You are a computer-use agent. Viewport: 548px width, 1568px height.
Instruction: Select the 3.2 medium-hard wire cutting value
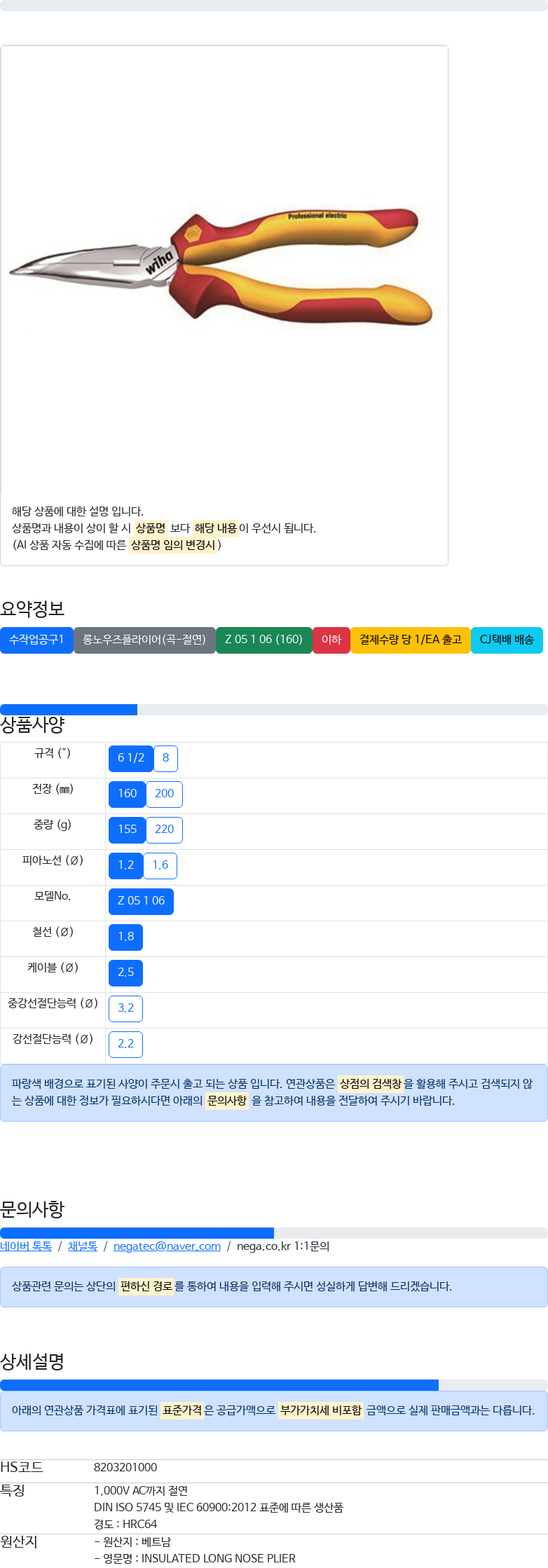click(125, 1008)
